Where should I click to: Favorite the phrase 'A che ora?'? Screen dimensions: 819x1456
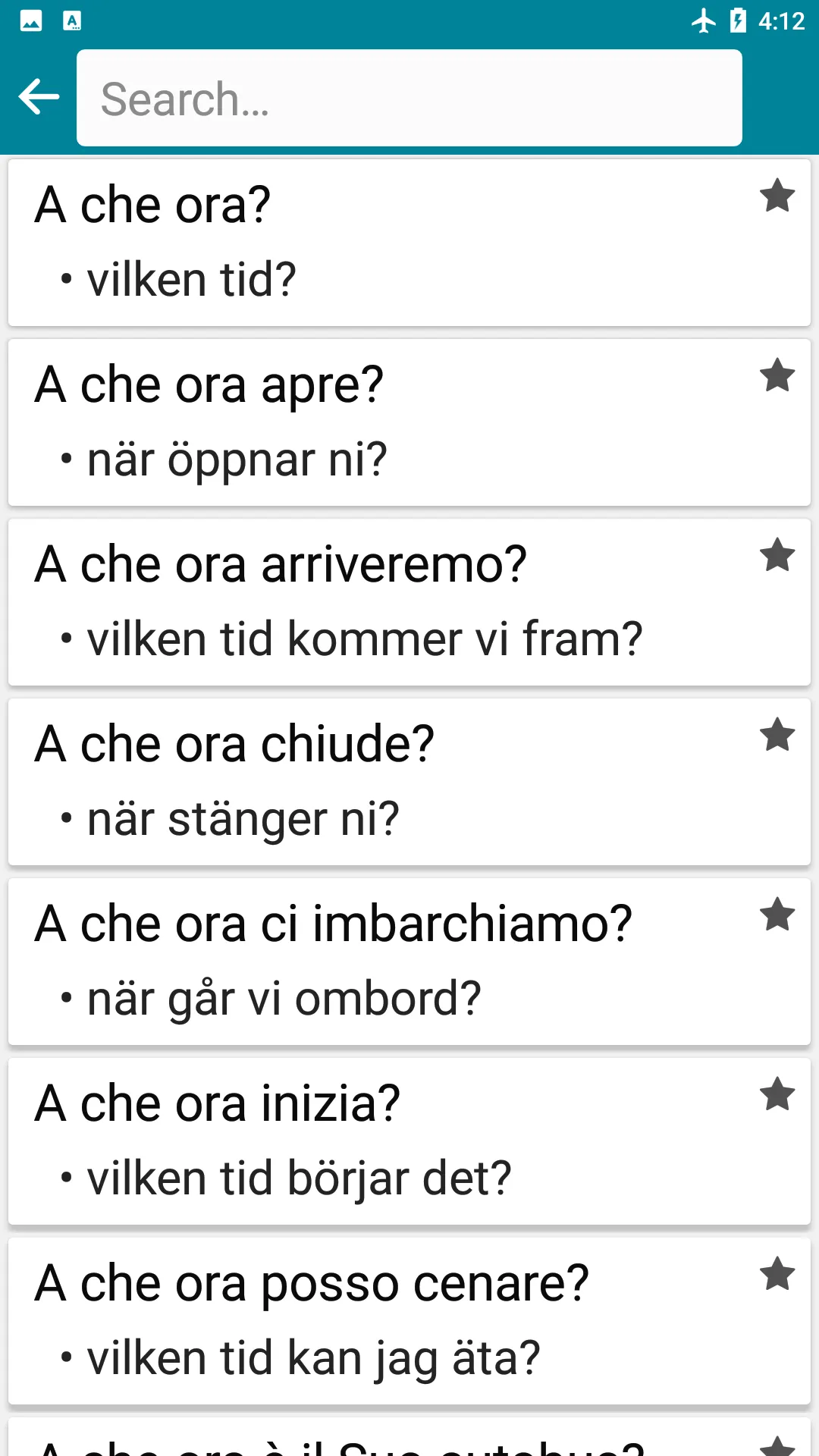(x=777, y=196)
